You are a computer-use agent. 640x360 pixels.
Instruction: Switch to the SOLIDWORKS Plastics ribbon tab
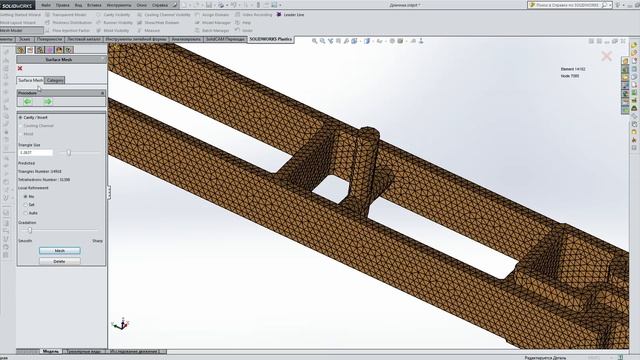271,39
